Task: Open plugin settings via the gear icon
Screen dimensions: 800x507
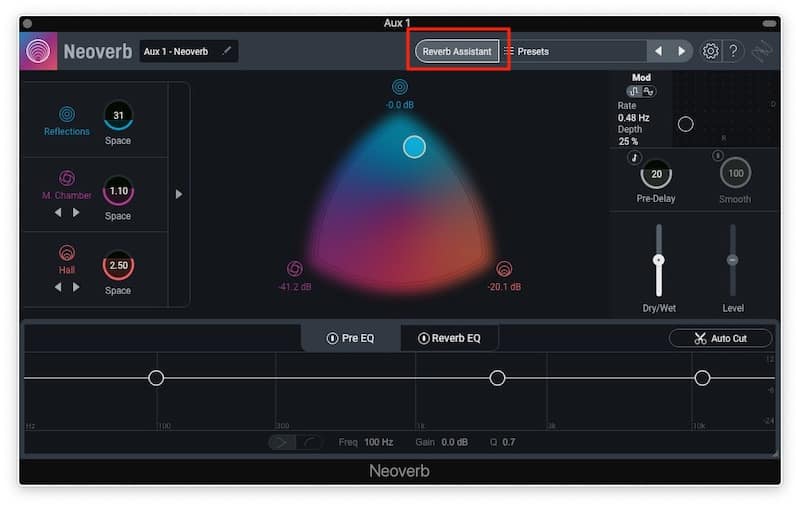Action: 710,51
